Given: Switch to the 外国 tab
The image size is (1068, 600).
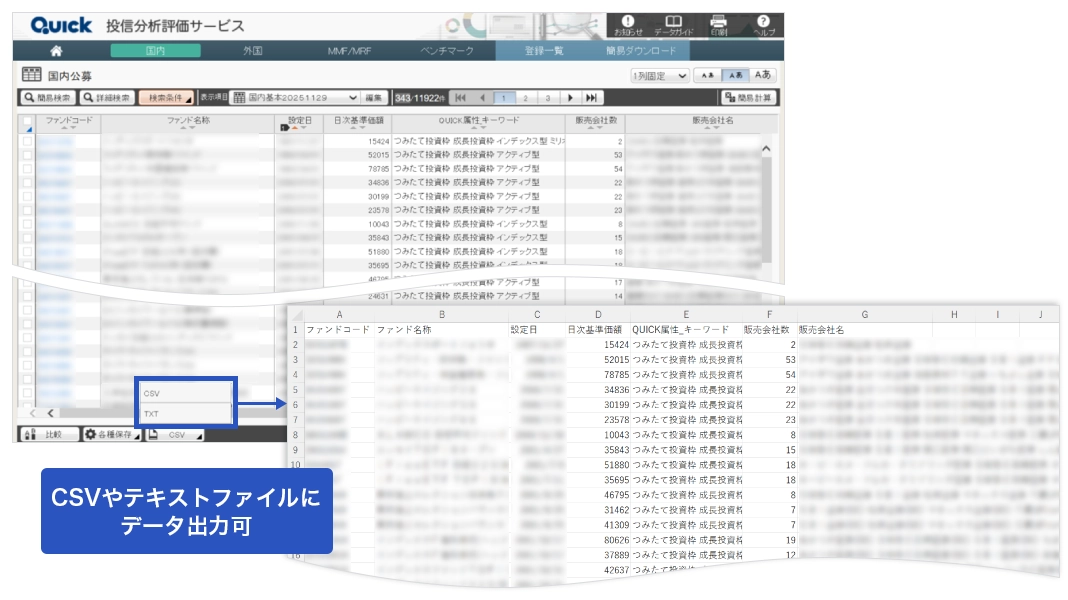Looking at the screenshot, I should (253, 51).
